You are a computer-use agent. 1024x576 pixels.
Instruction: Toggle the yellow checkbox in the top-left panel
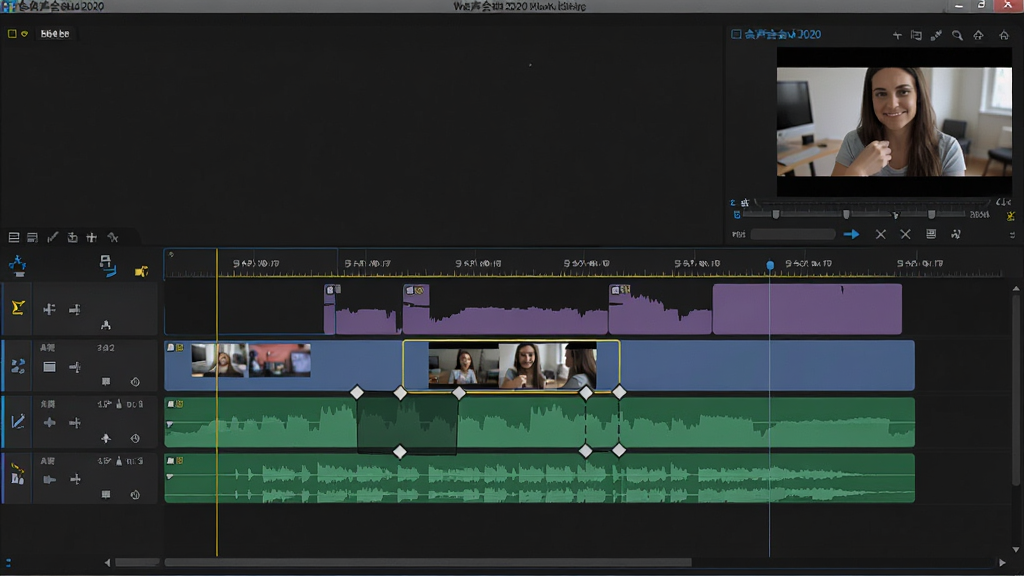tap(12, 33)
